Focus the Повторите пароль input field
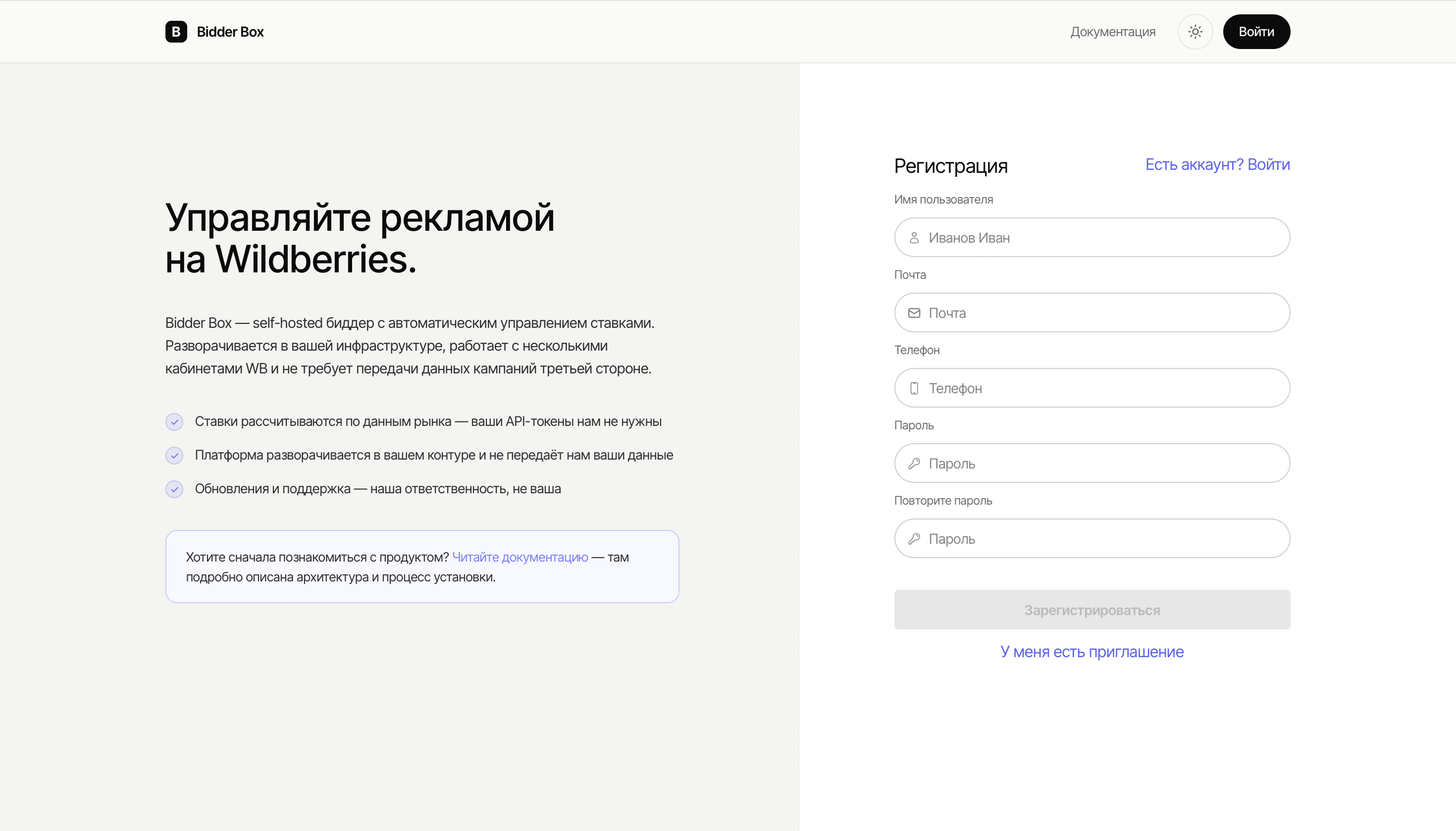Viewport: 1456px width, 831px height. [x=1092, y=539]
